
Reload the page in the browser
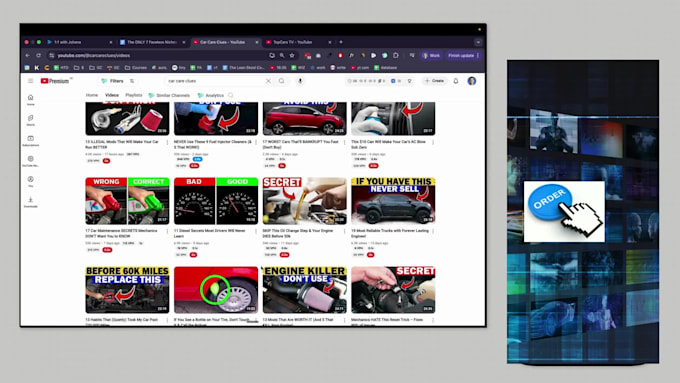tap(39, 56)
